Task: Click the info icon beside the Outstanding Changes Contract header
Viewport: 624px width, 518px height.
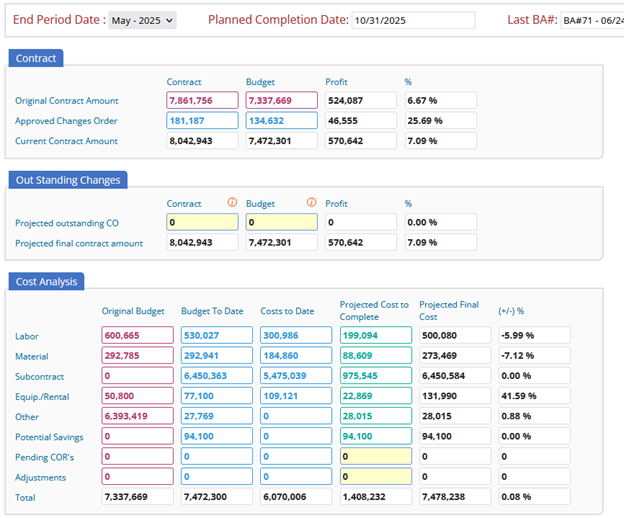Action: pos(232,203)
